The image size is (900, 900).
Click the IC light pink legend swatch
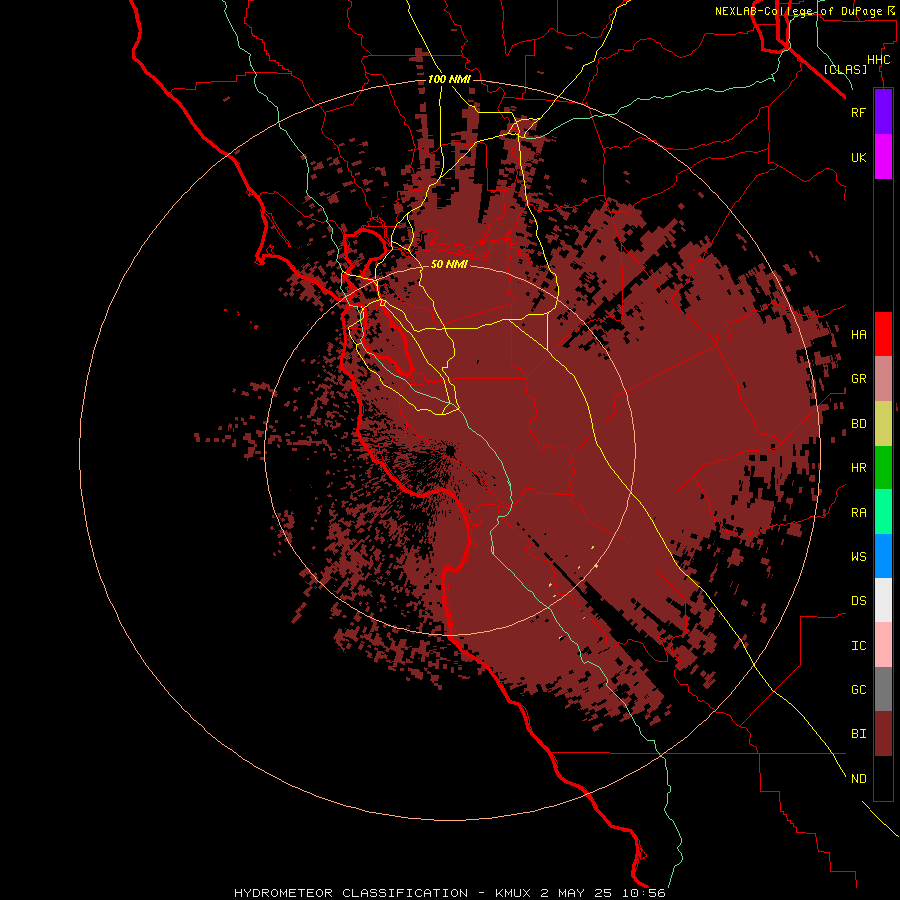(883, 645)
